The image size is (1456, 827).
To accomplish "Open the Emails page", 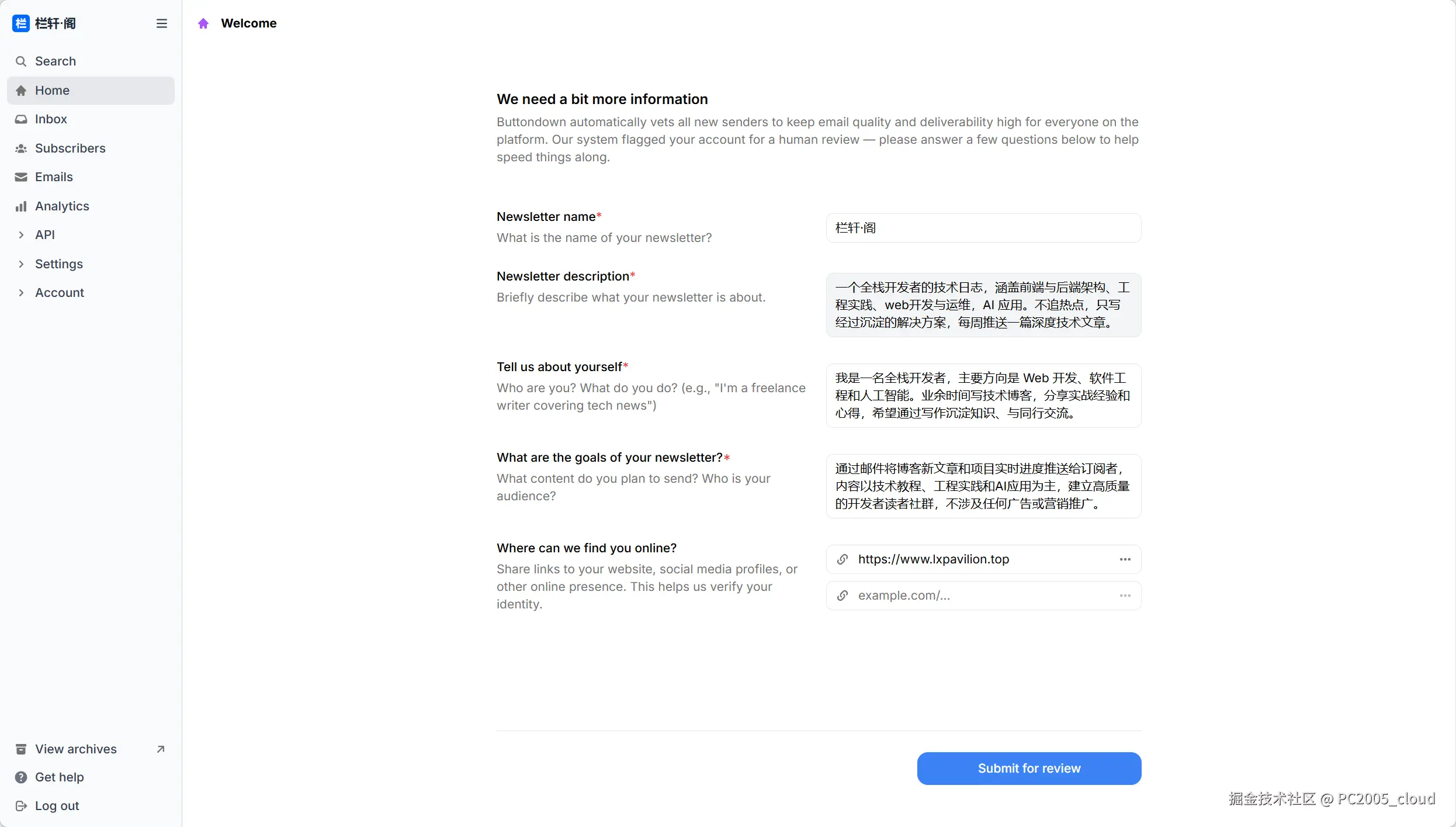I will point(91,177).
